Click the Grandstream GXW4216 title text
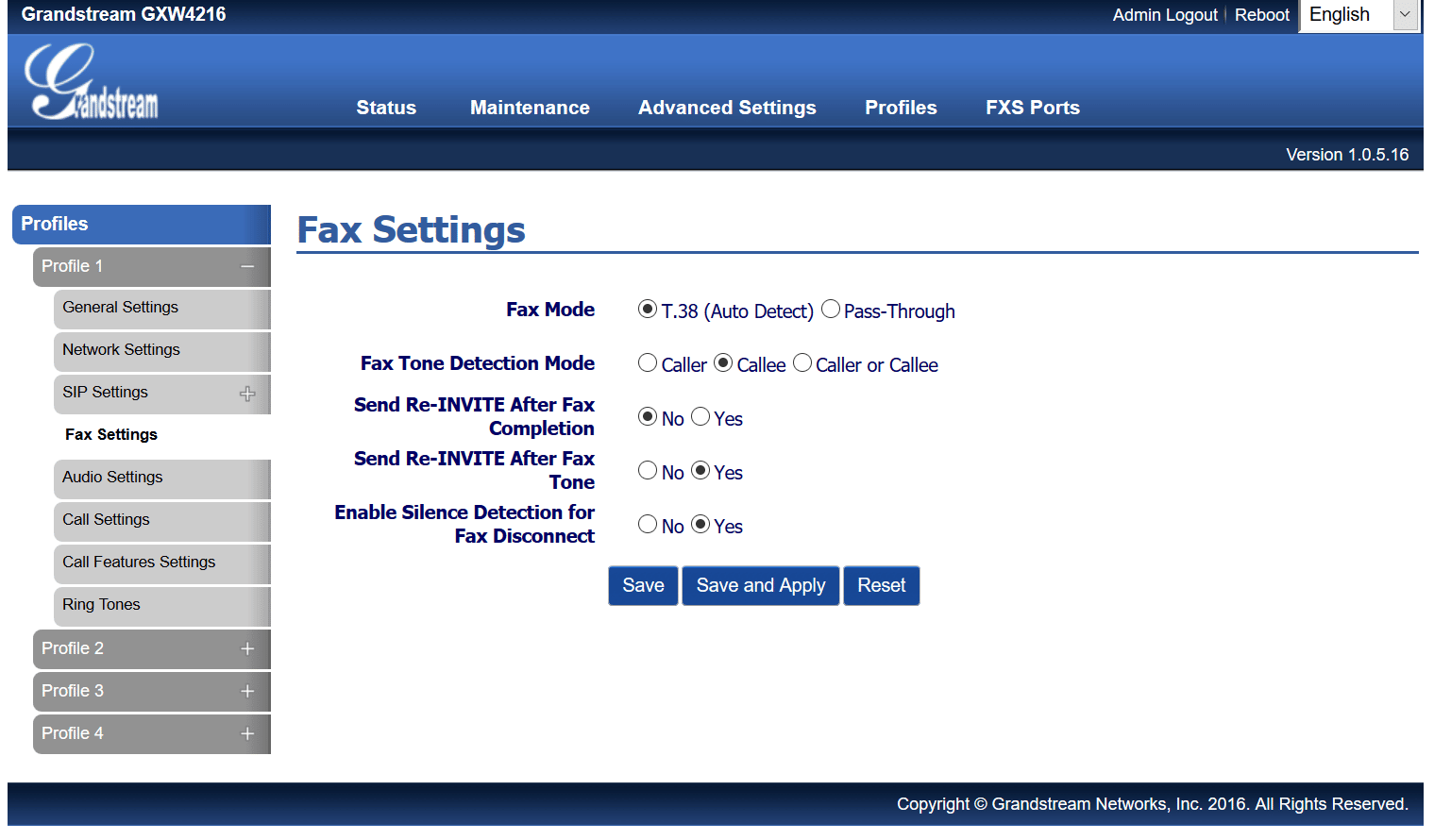The width and height of the screenshot is (1451, 840). (124, 14)
